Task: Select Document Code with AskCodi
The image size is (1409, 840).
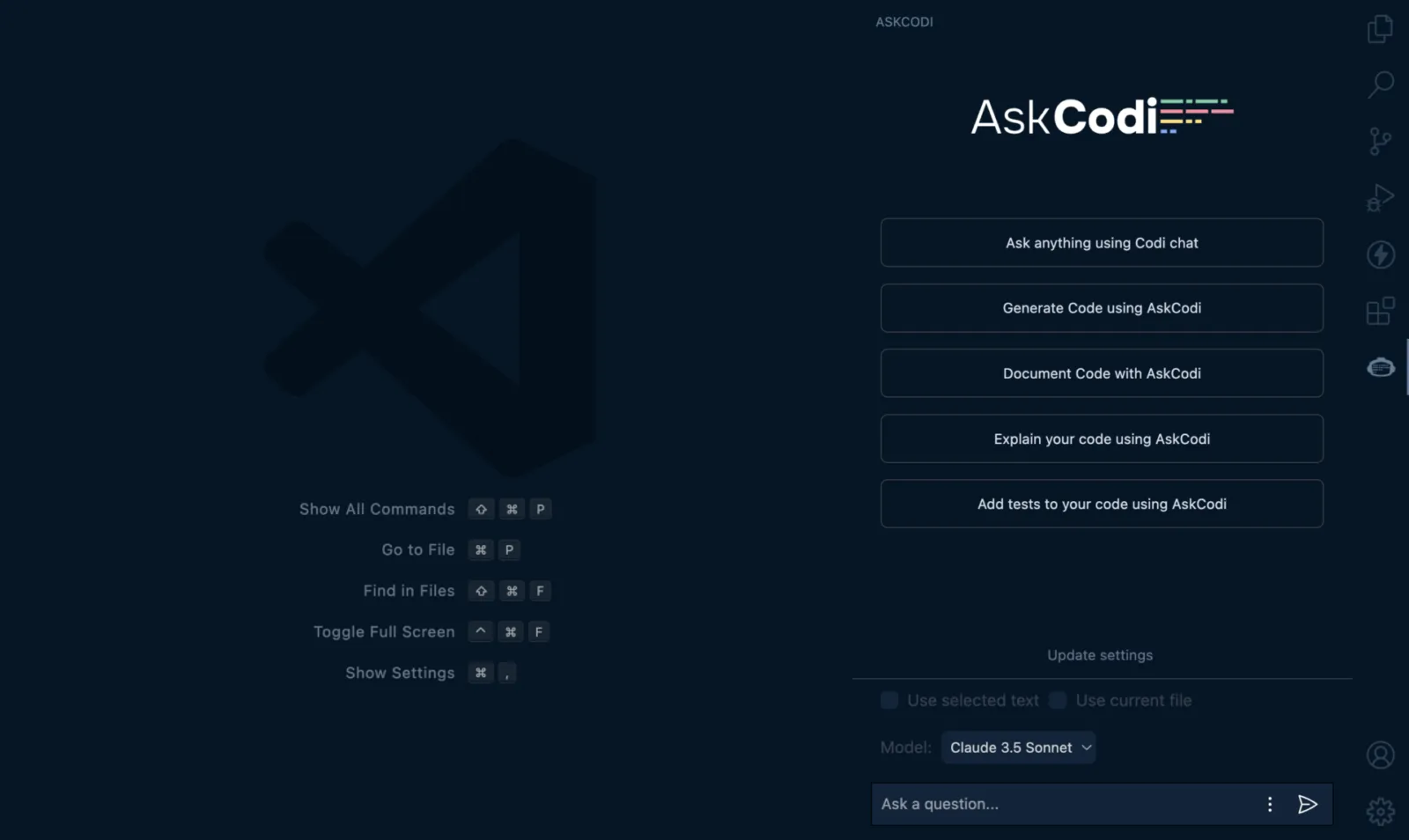Action: 1102,373
